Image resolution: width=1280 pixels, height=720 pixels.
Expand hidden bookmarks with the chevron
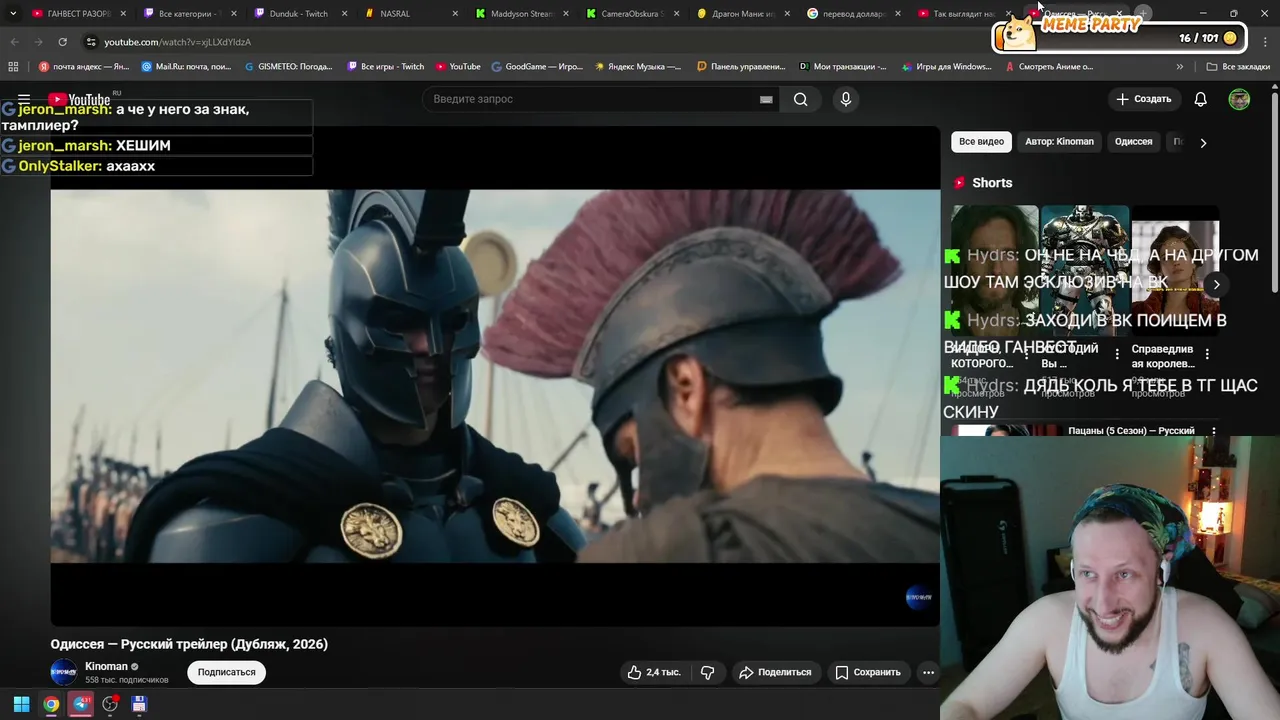pos(1180,67)
